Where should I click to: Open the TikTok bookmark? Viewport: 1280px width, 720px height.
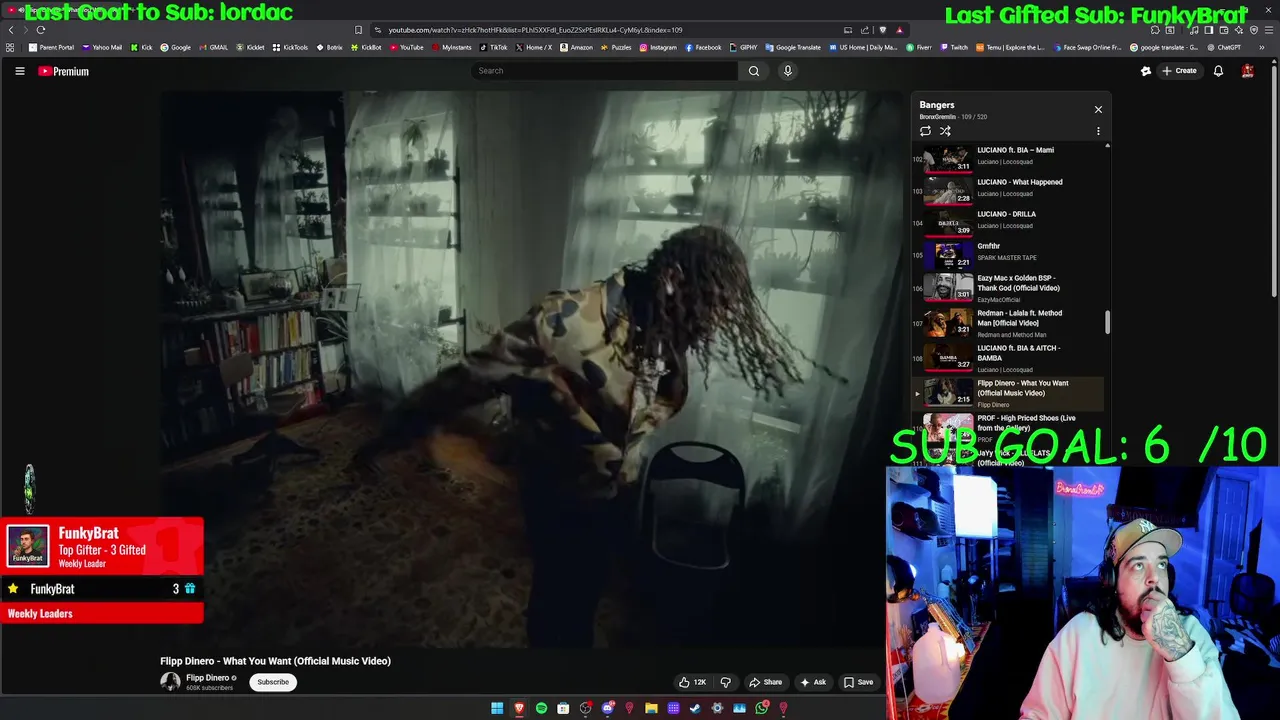[x=493, y=47]
